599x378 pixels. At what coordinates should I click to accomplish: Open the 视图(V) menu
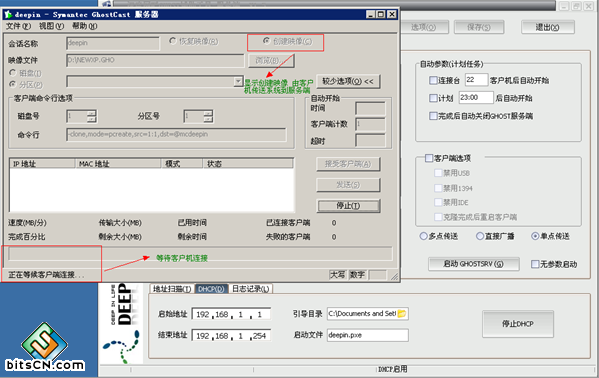point(51,26)
